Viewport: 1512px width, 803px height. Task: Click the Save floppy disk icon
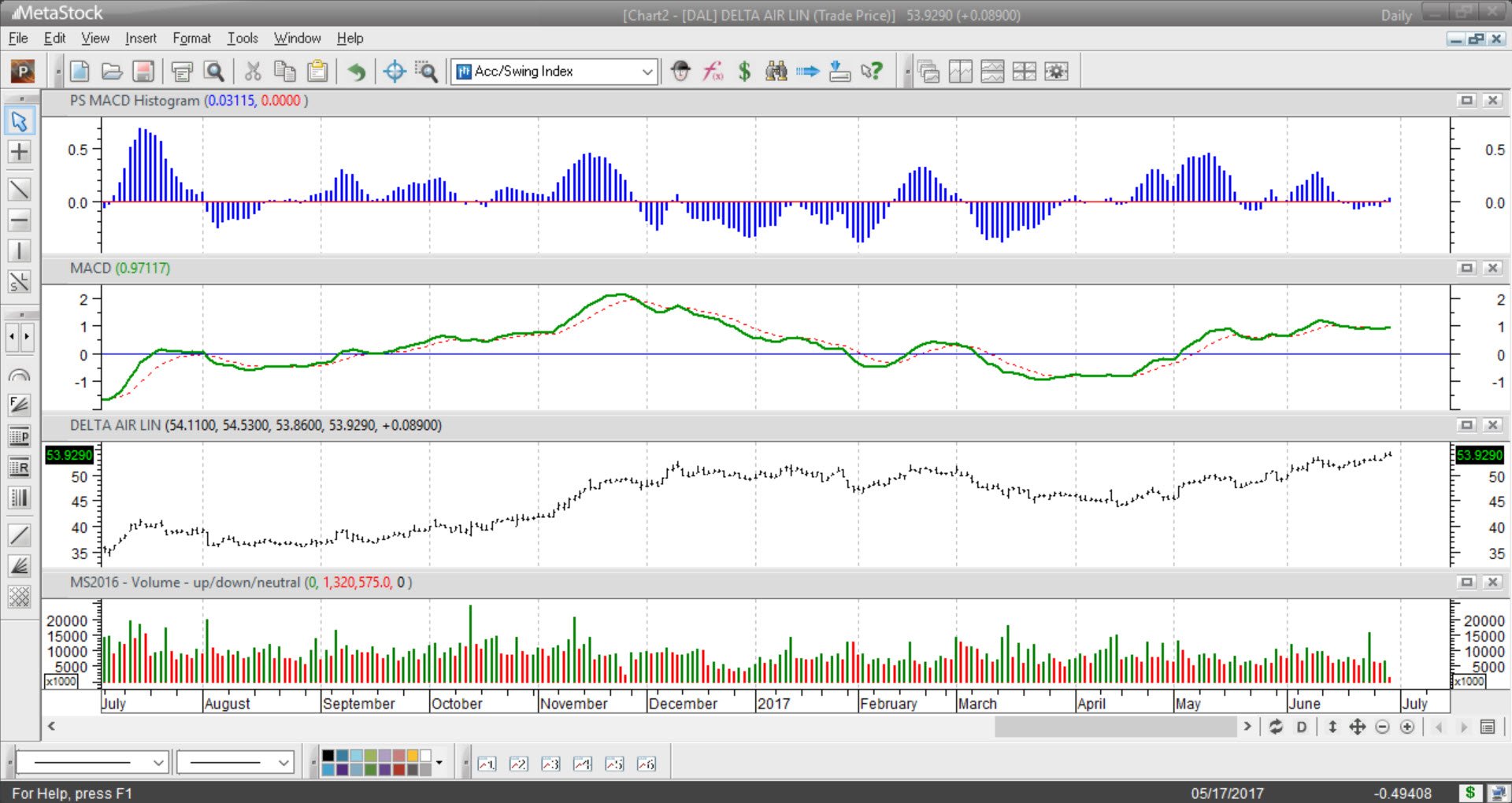[x=143, y=72]
